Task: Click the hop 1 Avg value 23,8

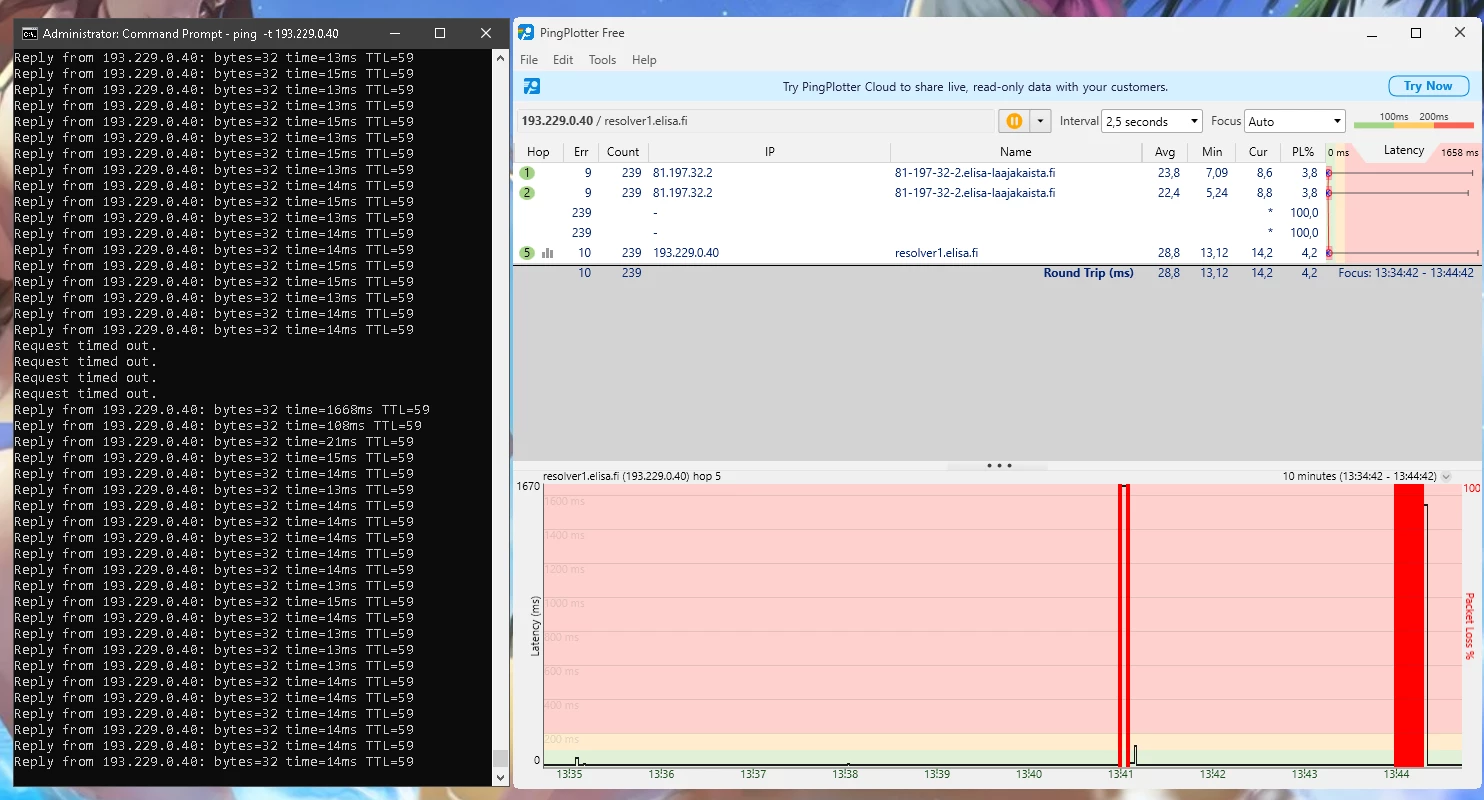Action: (1169, 173)
